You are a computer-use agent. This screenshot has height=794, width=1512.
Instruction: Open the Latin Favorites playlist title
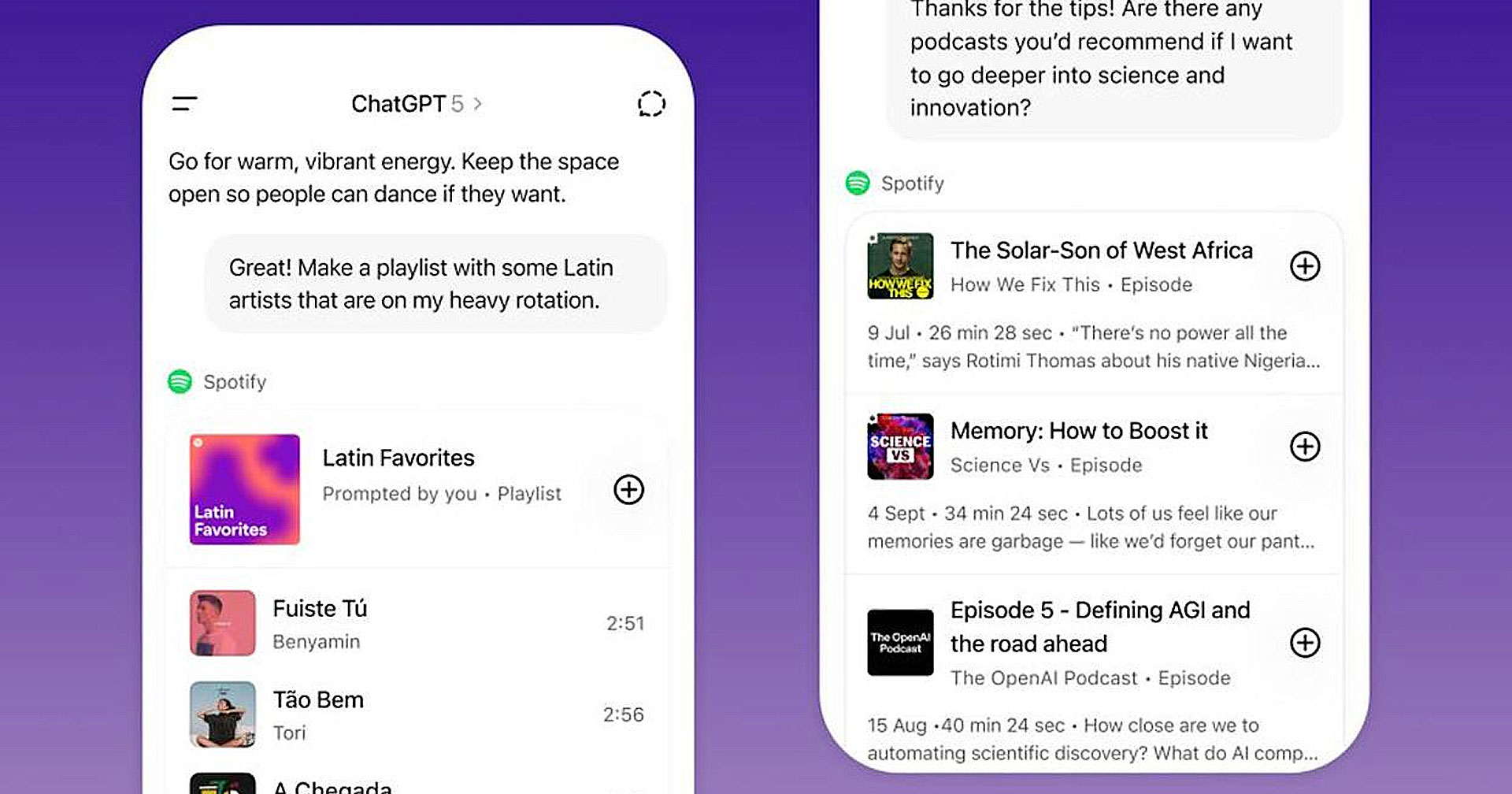coord(398,458)
